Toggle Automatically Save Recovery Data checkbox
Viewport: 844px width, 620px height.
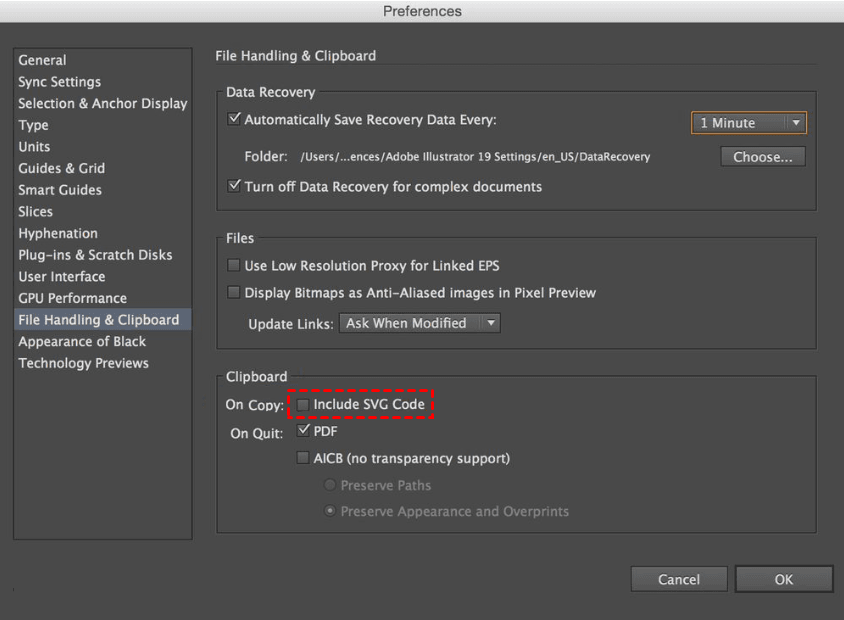[235, 120]
